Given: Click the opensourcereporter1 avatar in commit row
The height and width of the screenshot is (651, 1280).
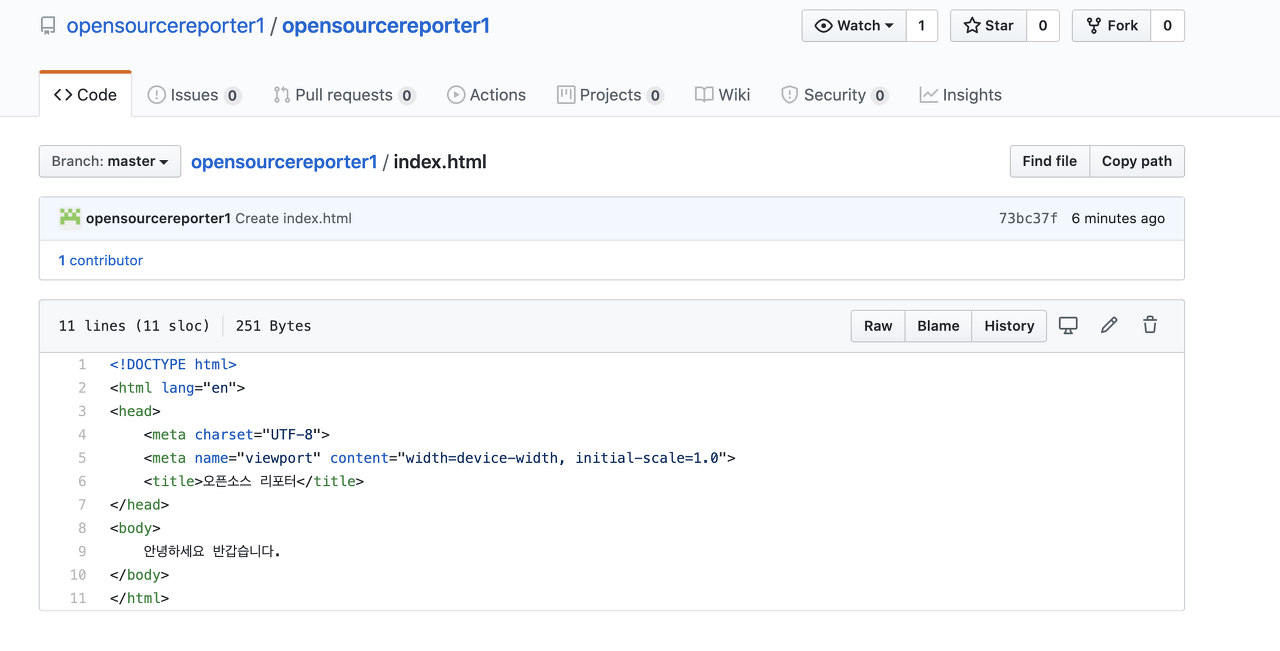Looking at the screenshot, I should click(69, 218).
